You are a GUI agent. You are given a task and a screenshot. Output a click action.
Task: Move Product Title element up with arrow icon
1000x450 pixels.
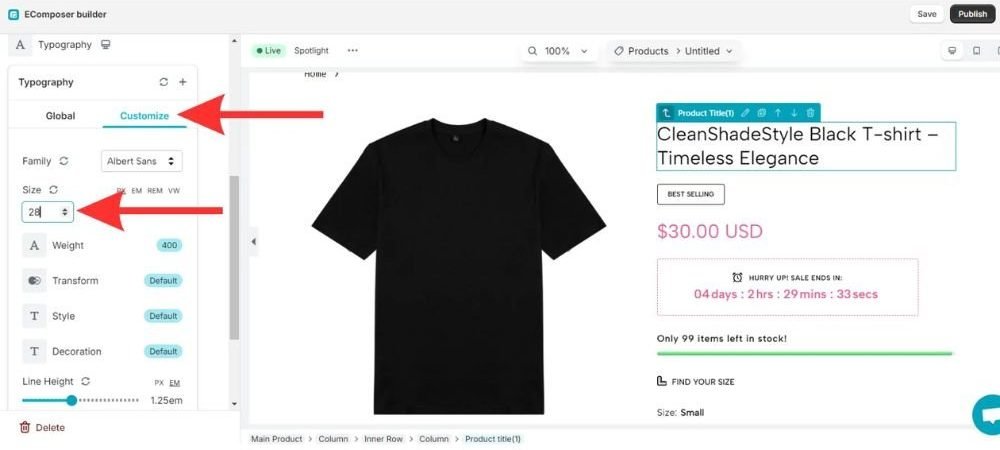click(778, 113)
